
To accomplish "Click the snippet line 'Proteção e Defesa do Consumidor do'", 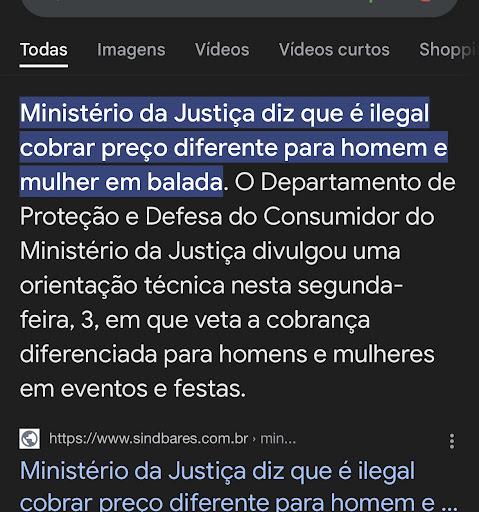I will (227, 217).
